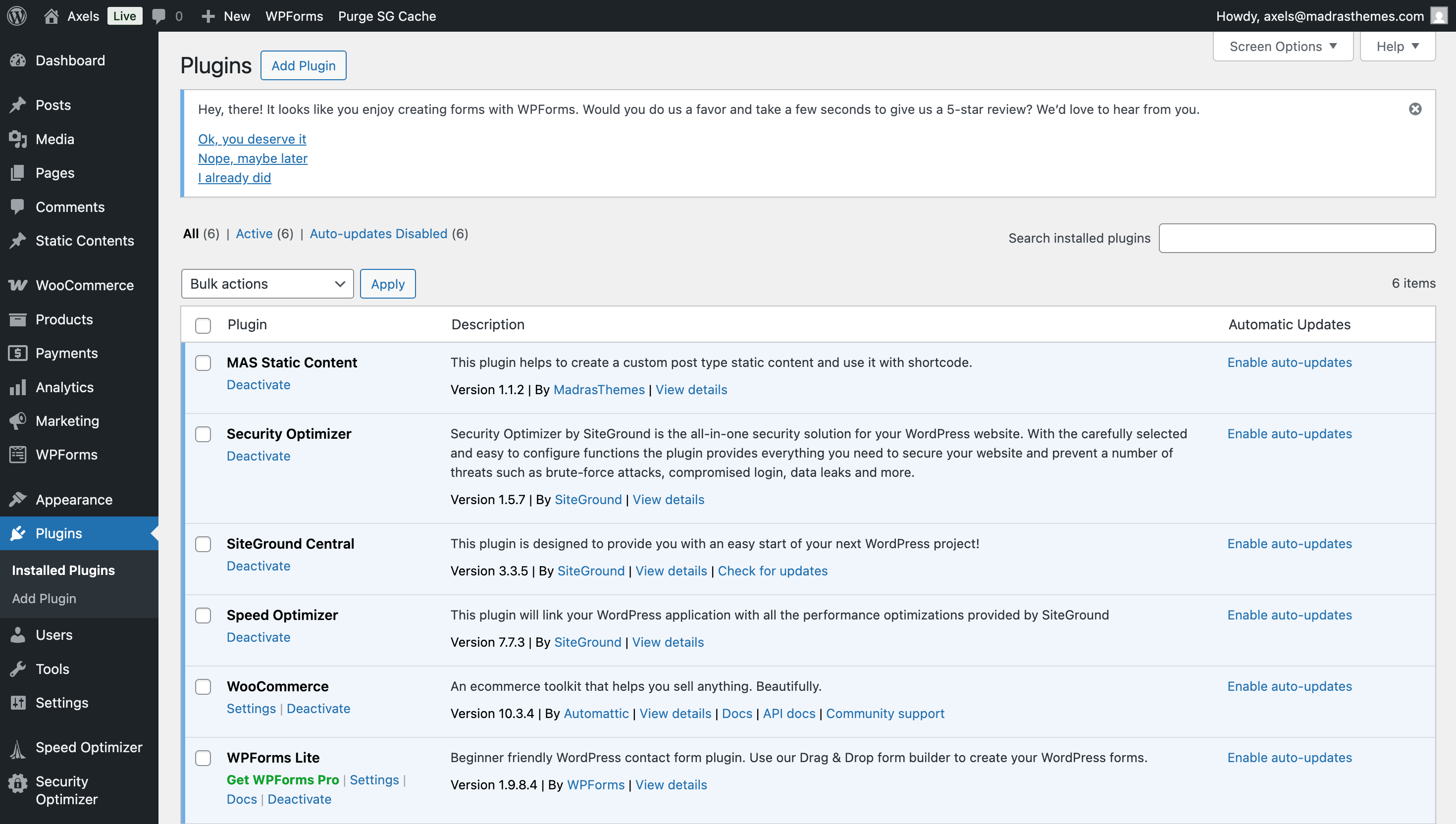Dismiss the WPForms review notice
Viewport: 1456px width, 824px height.
click(x=1415, y=109)
